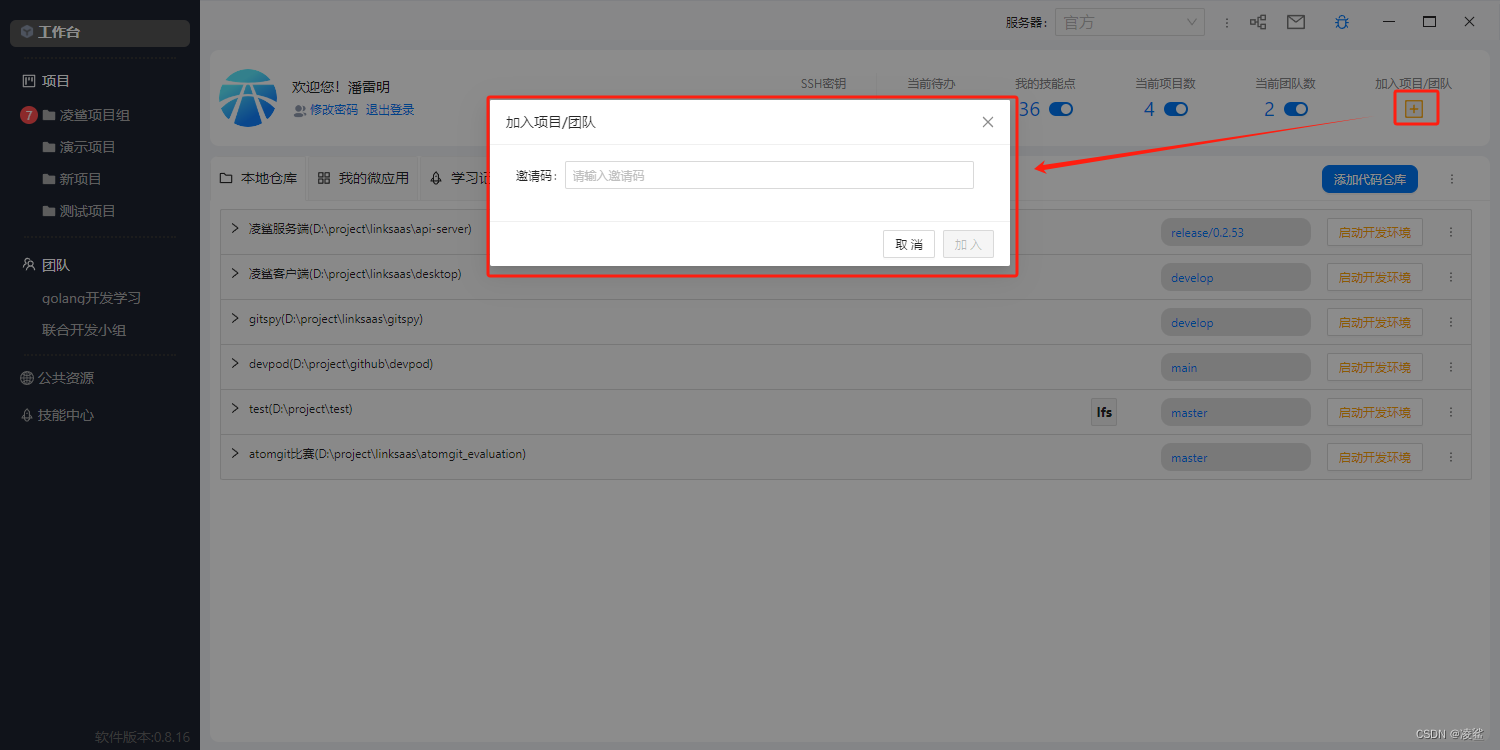Open the server dropdown showing 官方
1500x750 pixels.
tap(1129, 22)
